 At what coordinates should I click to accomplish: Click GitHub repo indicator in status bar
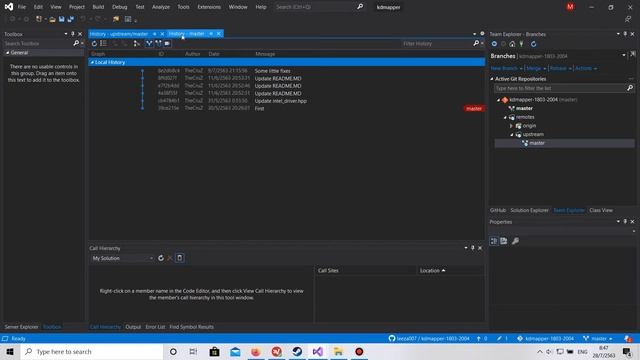429,338
